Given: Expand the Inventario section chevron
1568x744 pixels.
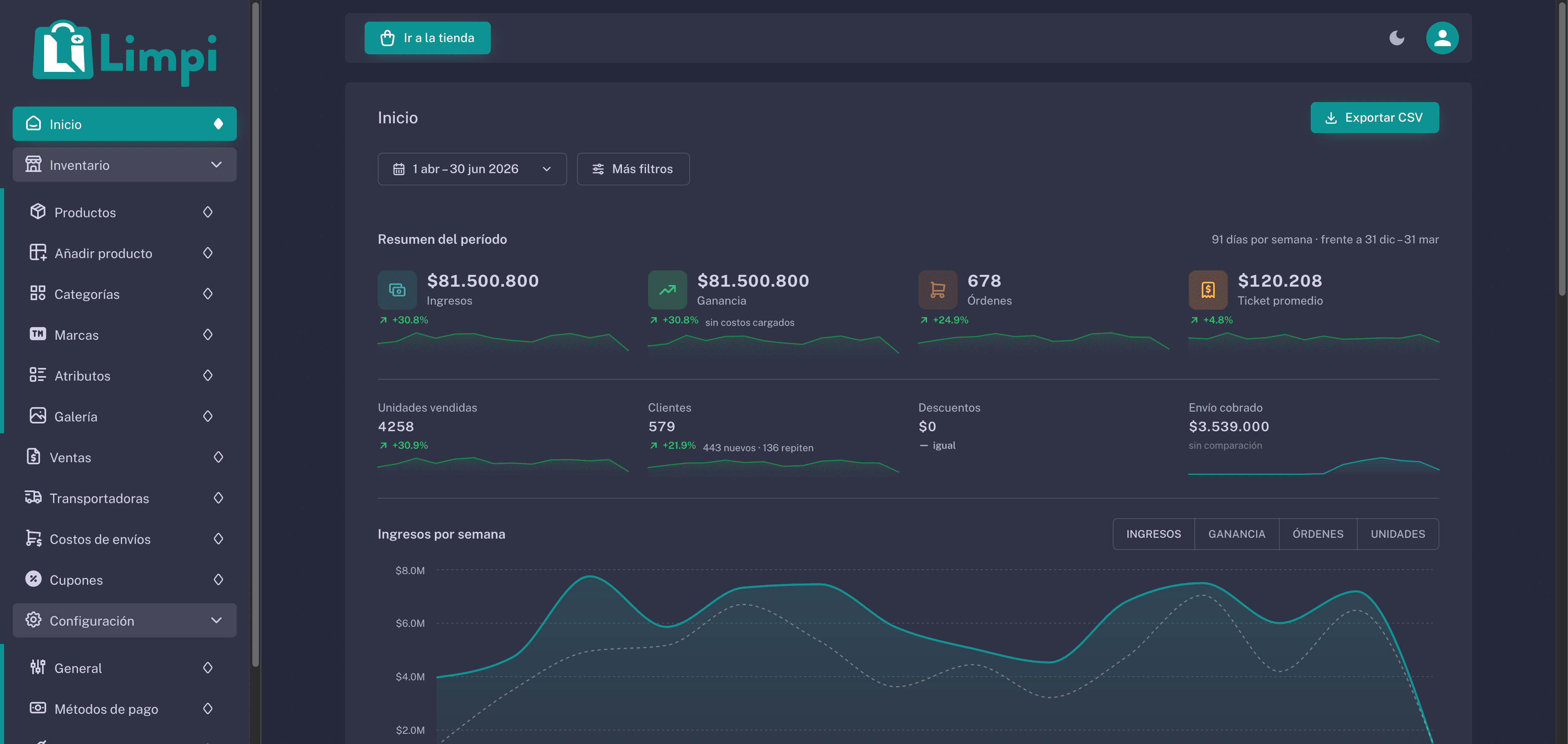Looking at the screenshot, I should coord(216,165).
